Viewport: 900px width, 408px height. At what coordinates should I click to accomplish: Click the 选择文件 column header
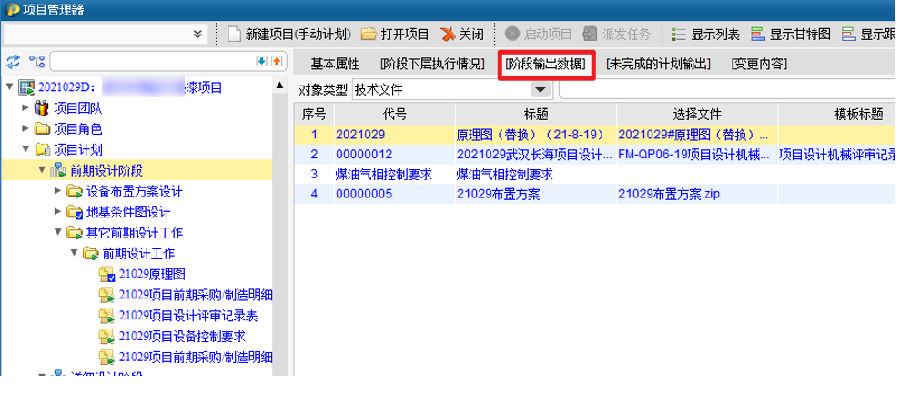pyautogui.click(x=697, y=114)
